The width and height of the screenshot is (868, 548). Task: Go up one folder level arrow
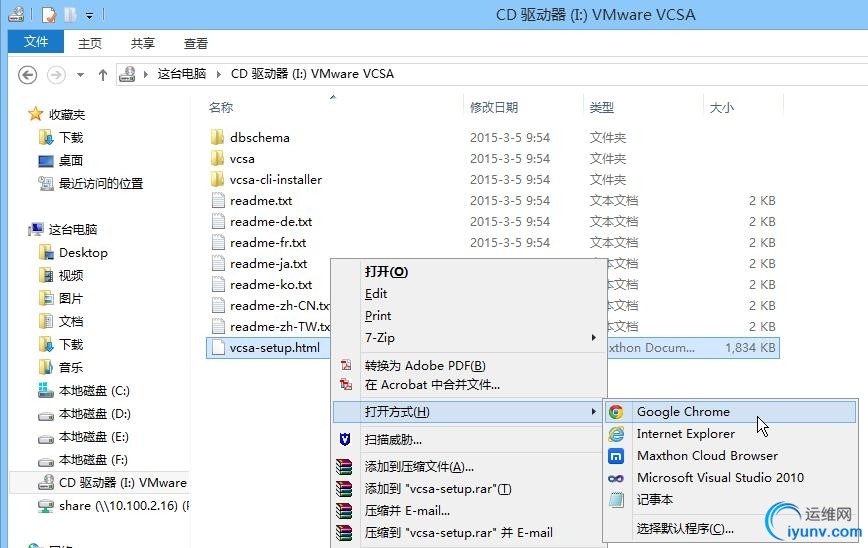(102, 75)
